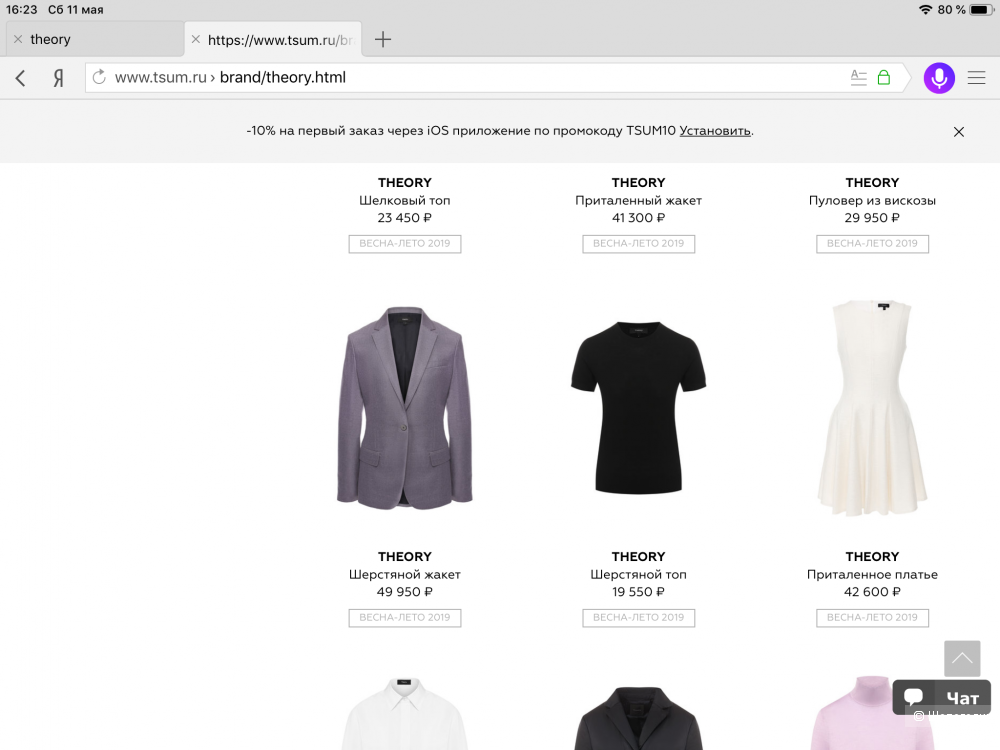Screen dimensions: 1000x750
Task: Open the Чат support widget
Action: 941,698
